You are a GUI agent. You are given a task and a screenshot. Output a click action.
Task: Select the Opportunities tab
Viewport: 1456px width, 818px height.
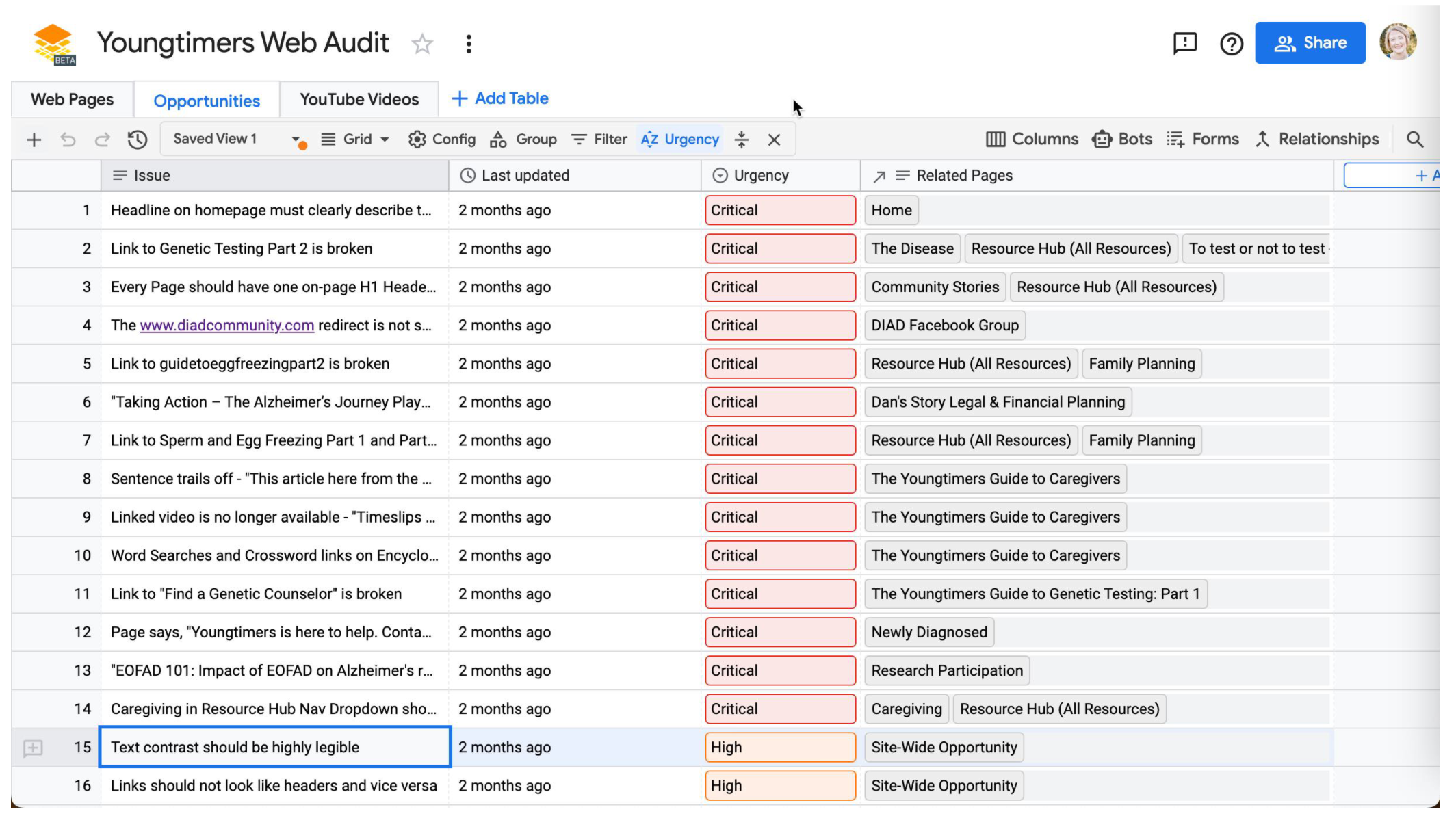pos(207,101)
